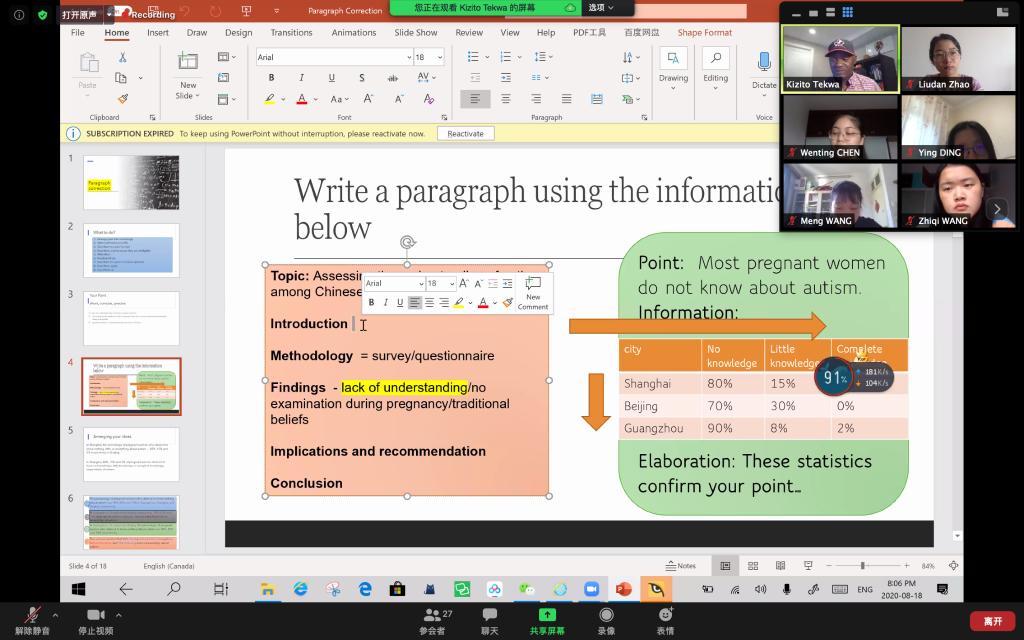
Task: Toggle Notes pane in the status bar
Action: (x=680, y=566)
